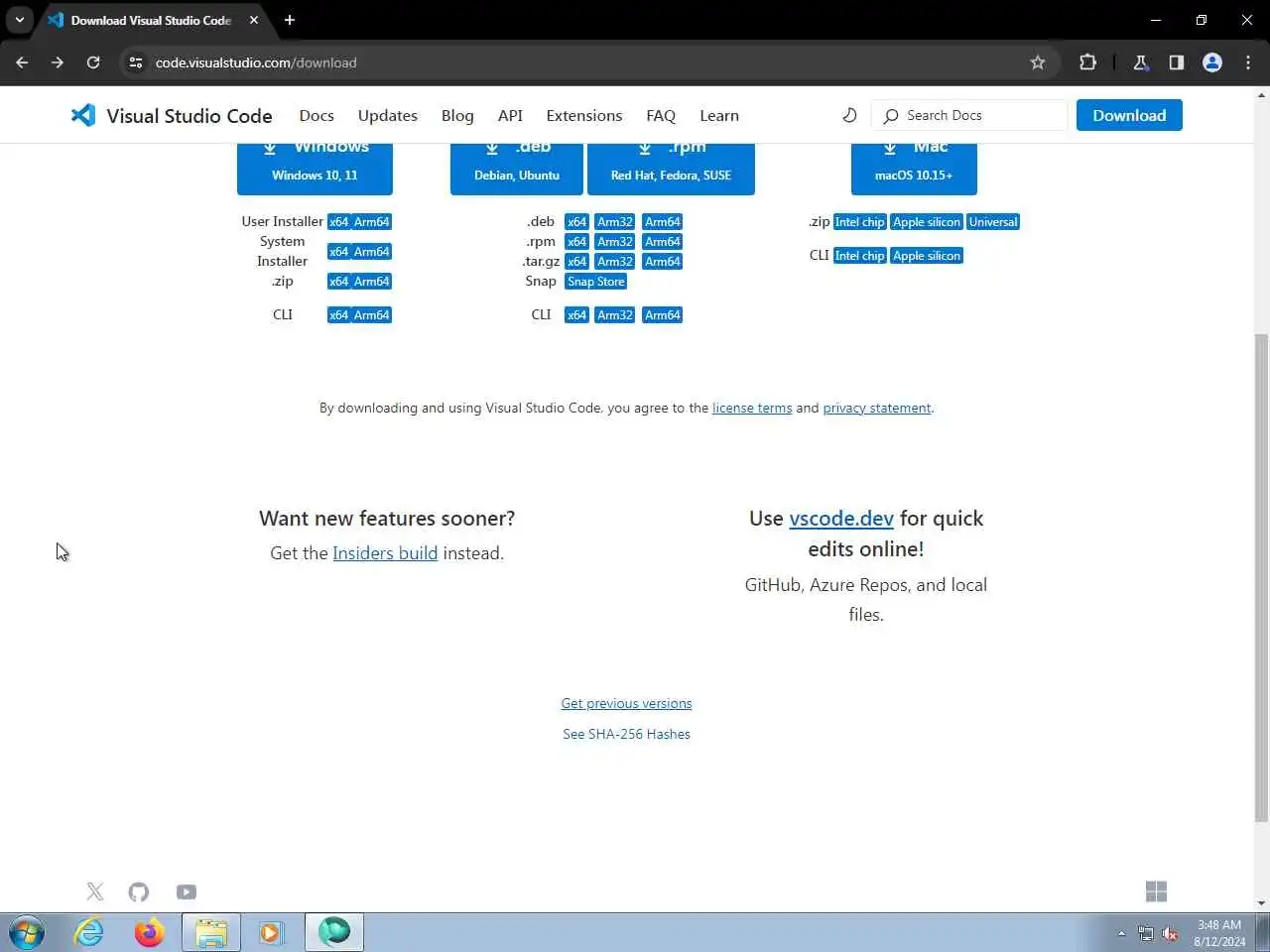View site information icon in address bar
Image resolution: width=1270 pixels, height=952 pixels.
(136, 62)
